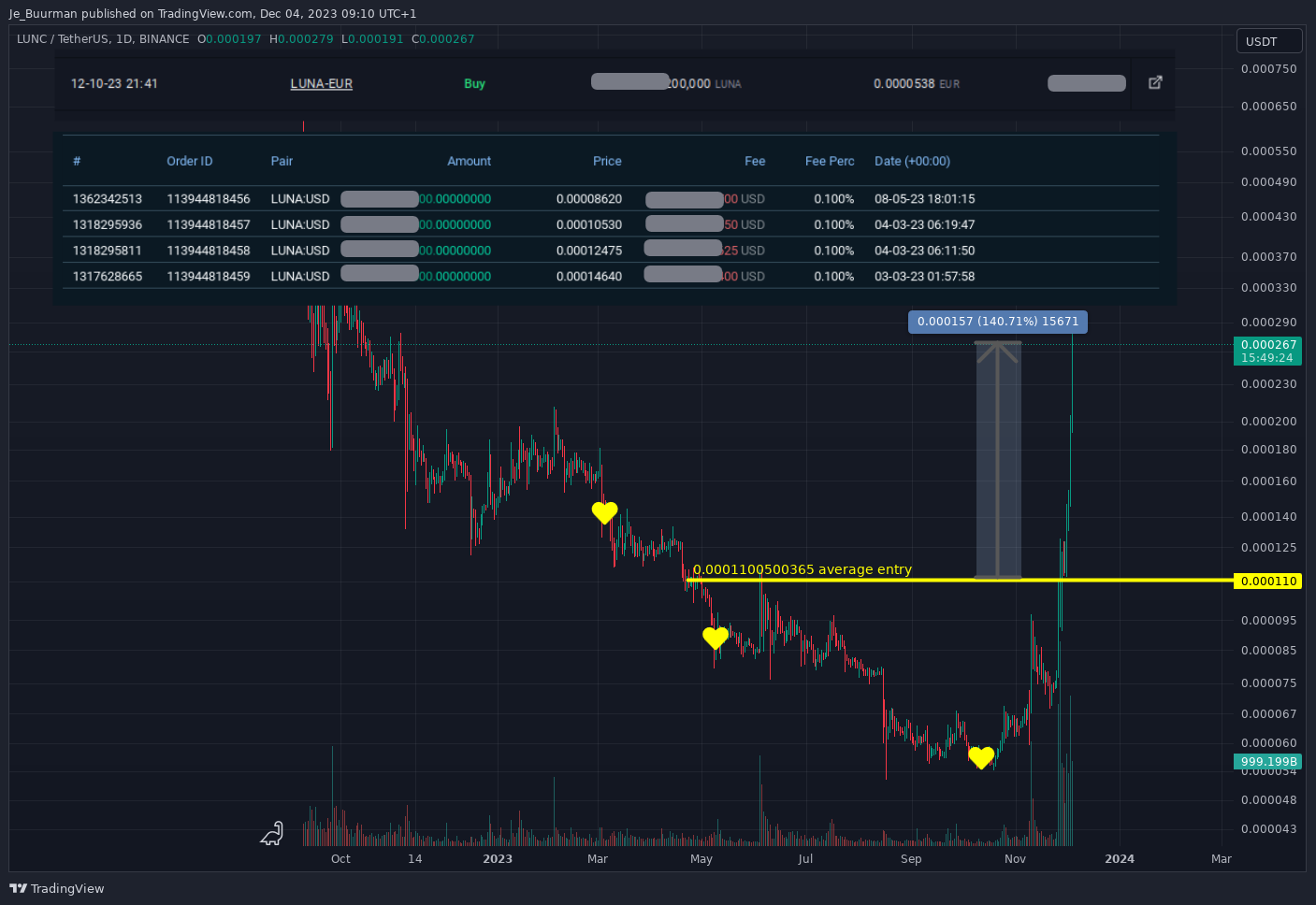Click the Pair column header
1316x905 pixels.
(282, 161)
